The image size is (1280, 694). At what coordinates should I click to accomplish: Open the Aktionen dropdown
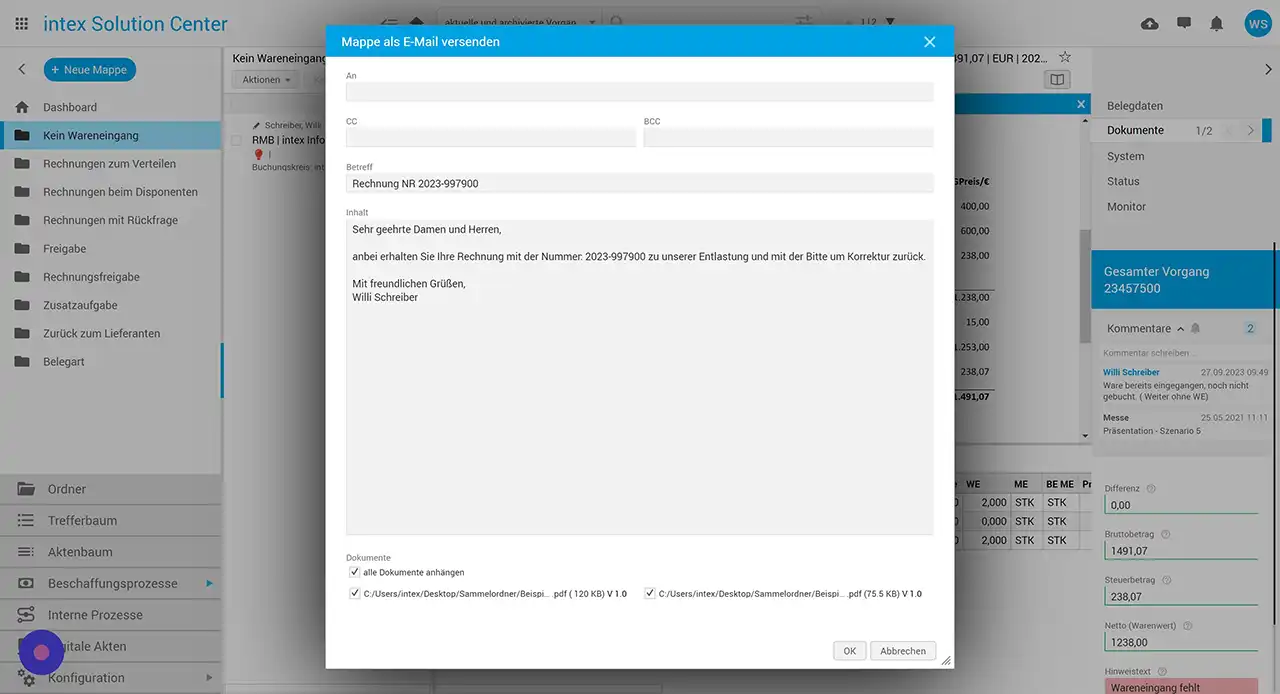pos(266,80)
